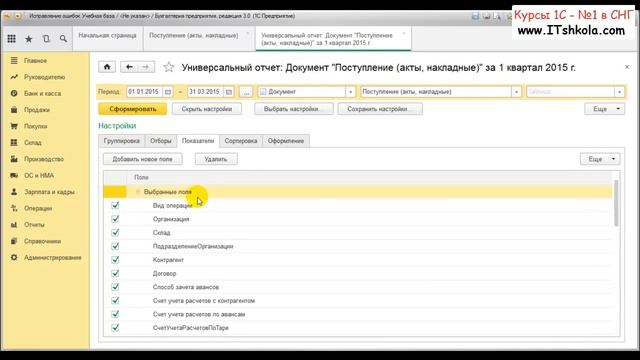
Task: Uncheck Счет учета расчетов с контрагентом
Action: click(115, 300)
